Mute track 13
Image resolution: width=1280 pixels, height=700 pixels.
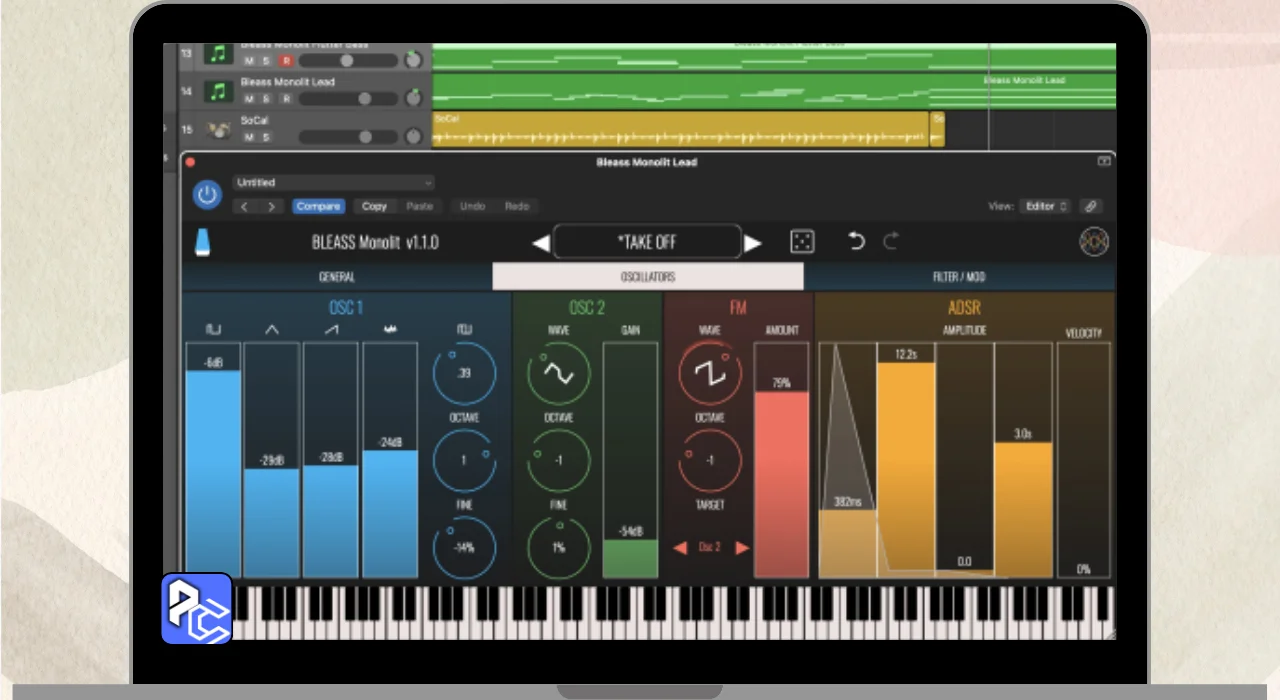click(249, 61)
